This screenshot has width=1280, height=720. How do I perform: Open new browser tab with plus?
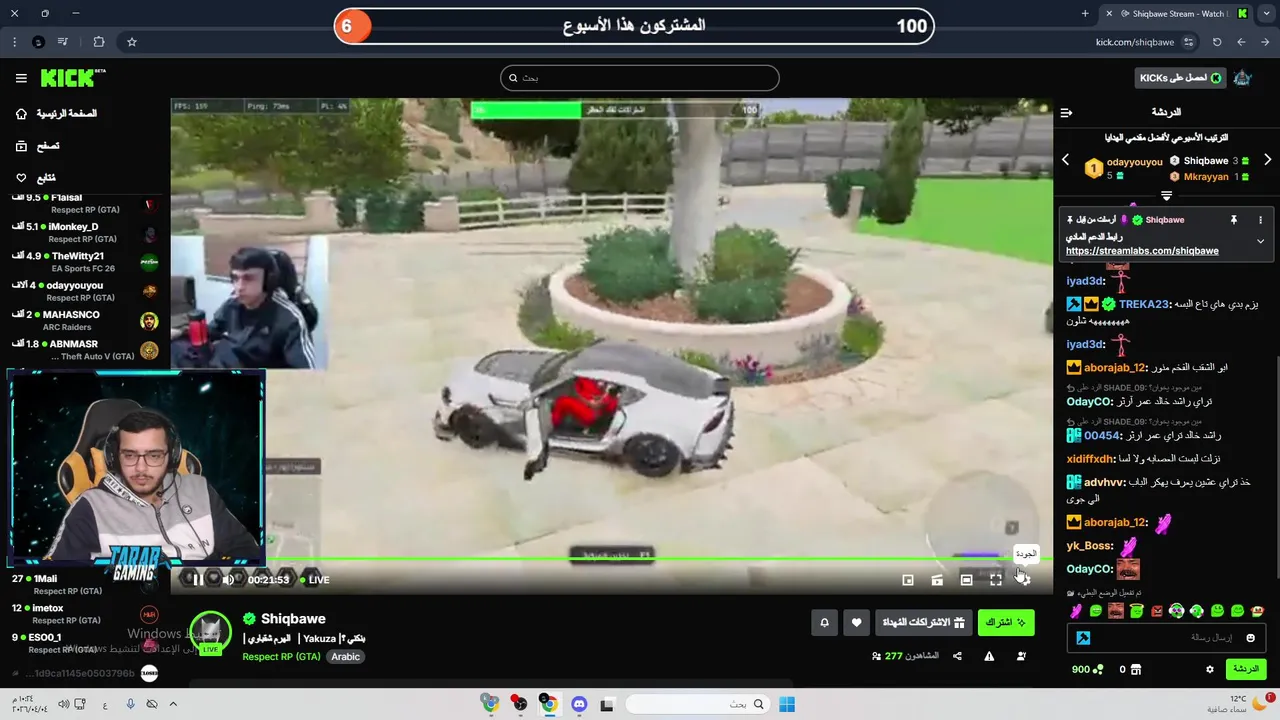coord(1085,13)
